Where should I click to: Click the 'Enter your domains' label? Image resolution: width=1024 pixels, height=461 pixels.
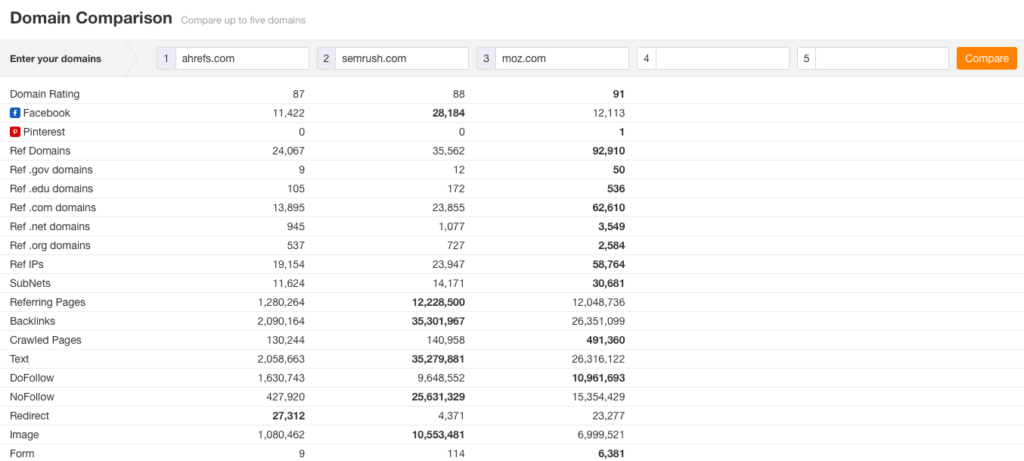(56, 58)
